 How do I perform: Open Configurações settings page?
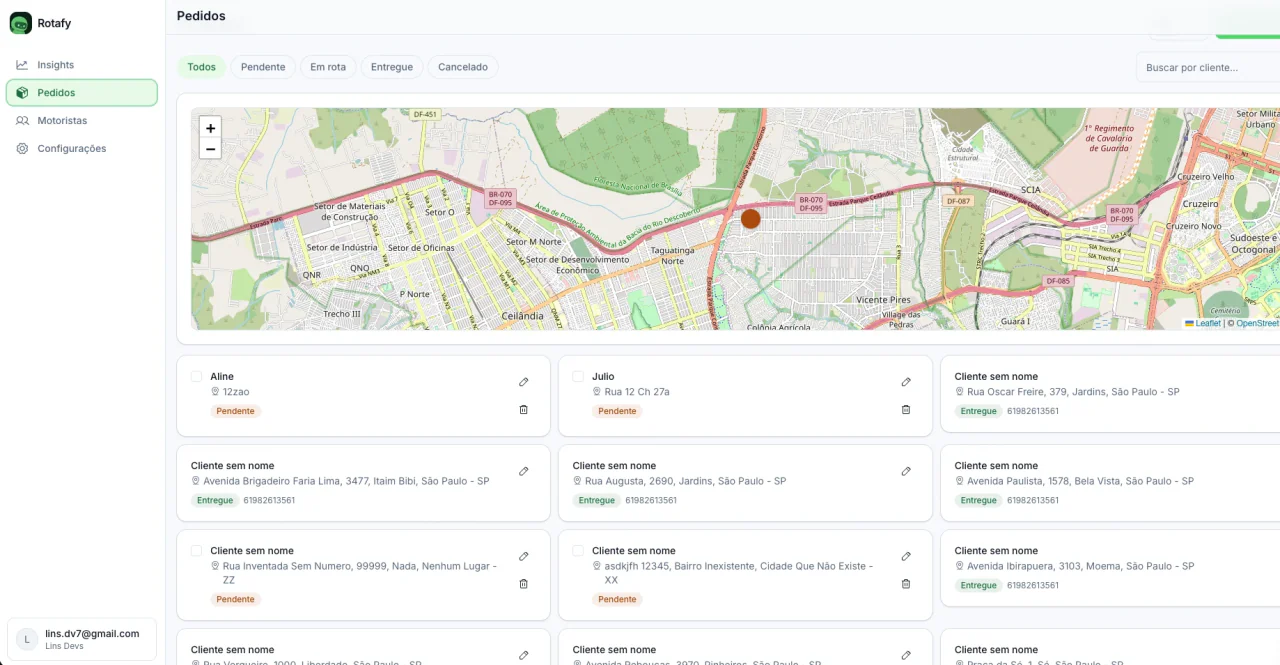82,149
